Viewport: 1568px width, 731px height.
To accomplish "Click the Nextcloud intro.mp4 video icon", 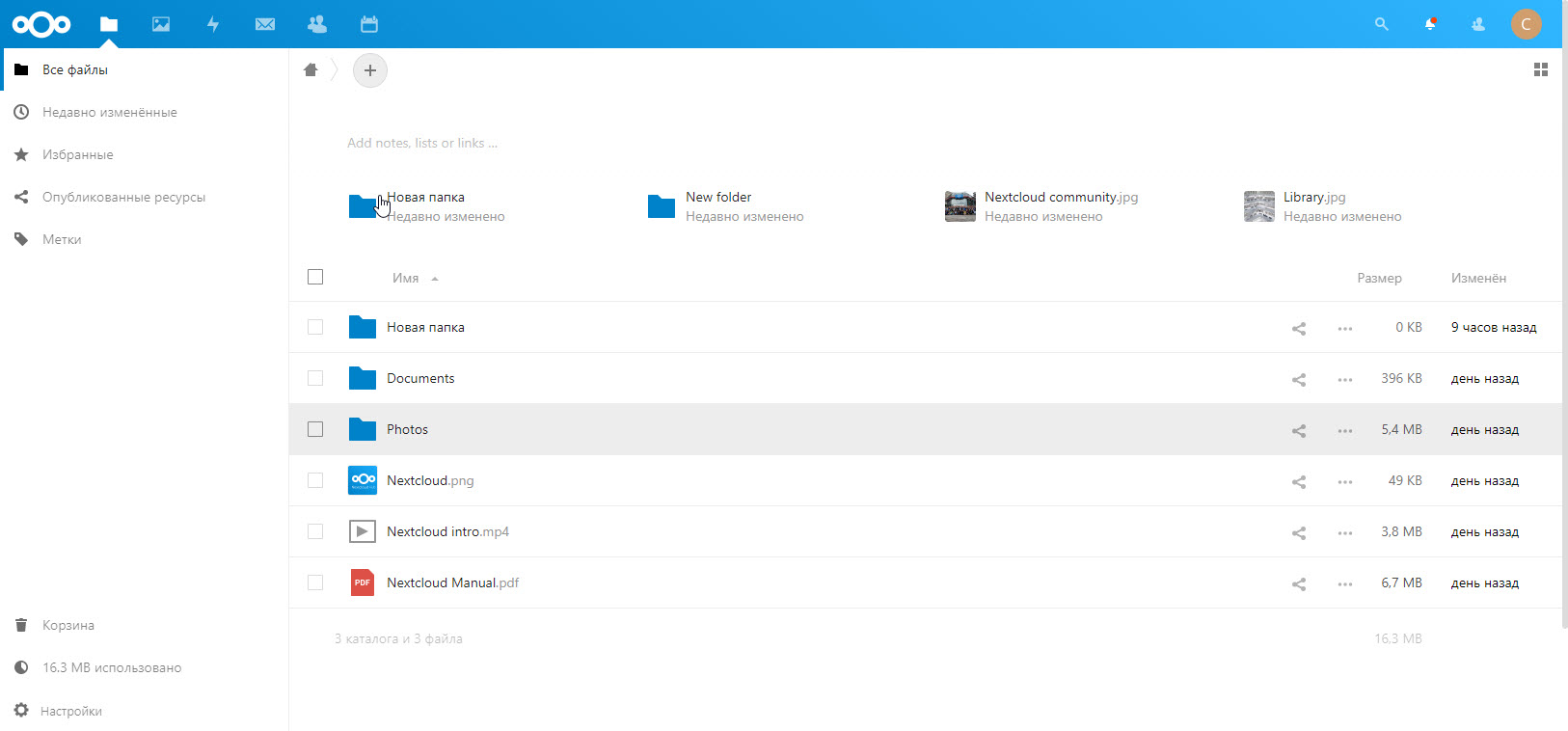I will pos(363,531).
